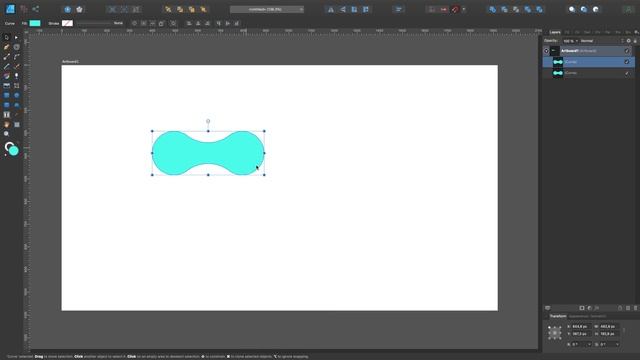The width and height of the screenshot is (640, 360).
Task: Open the shear angle dropdown in Transform
Action: (617, 344)
